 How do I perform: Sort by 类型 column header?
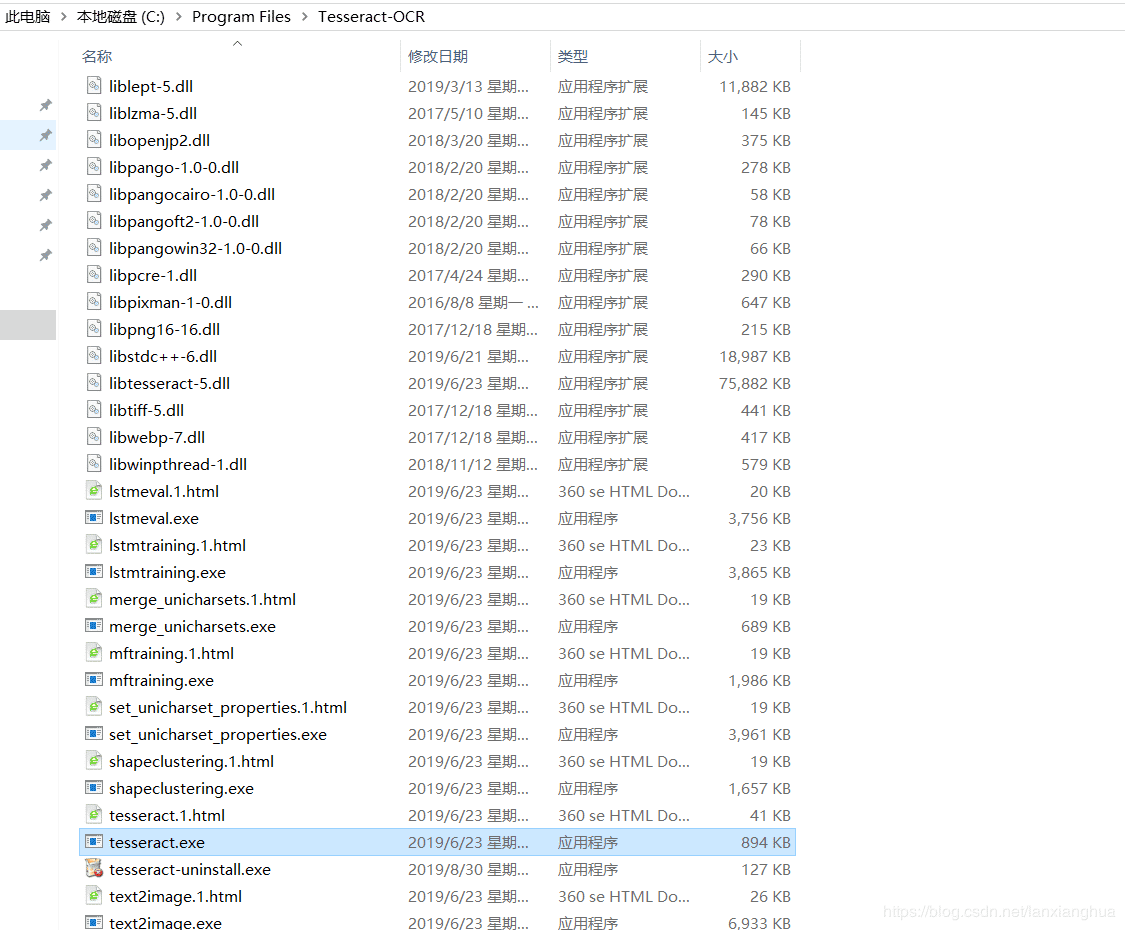[x=573, y=56]
